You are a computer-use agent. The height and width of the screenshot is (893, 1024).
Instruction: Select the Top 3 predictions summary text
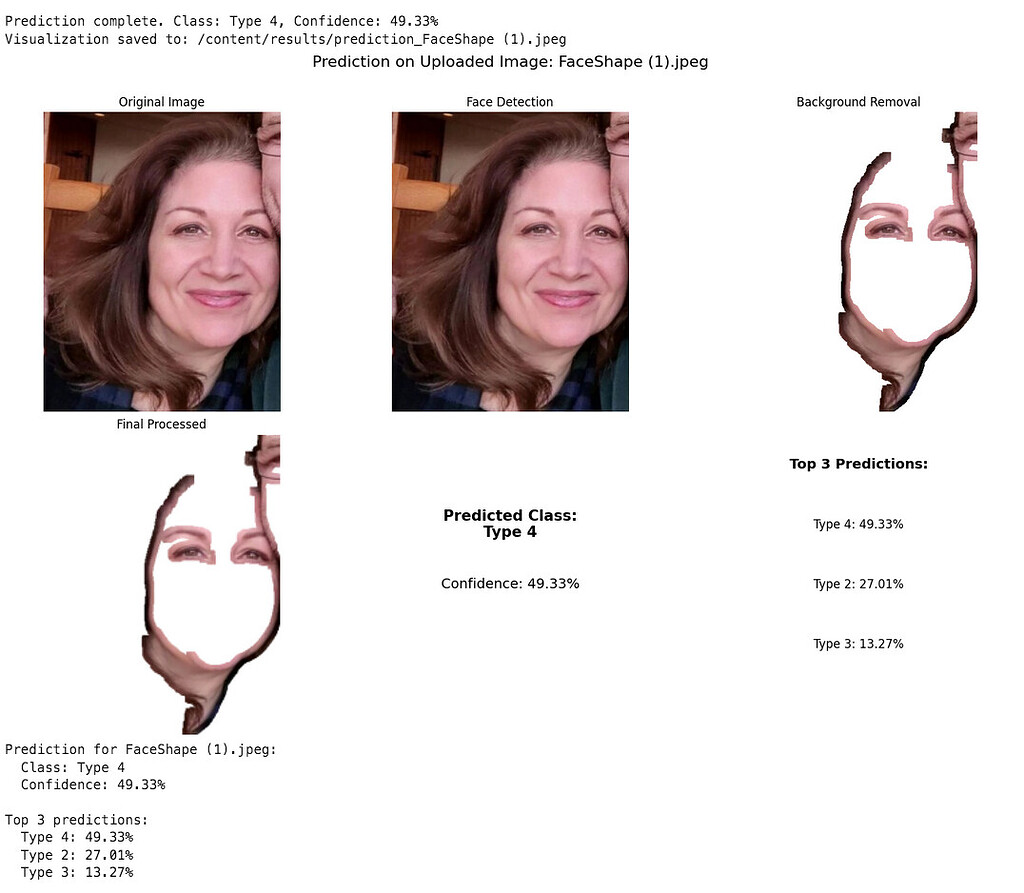[75, 819]
